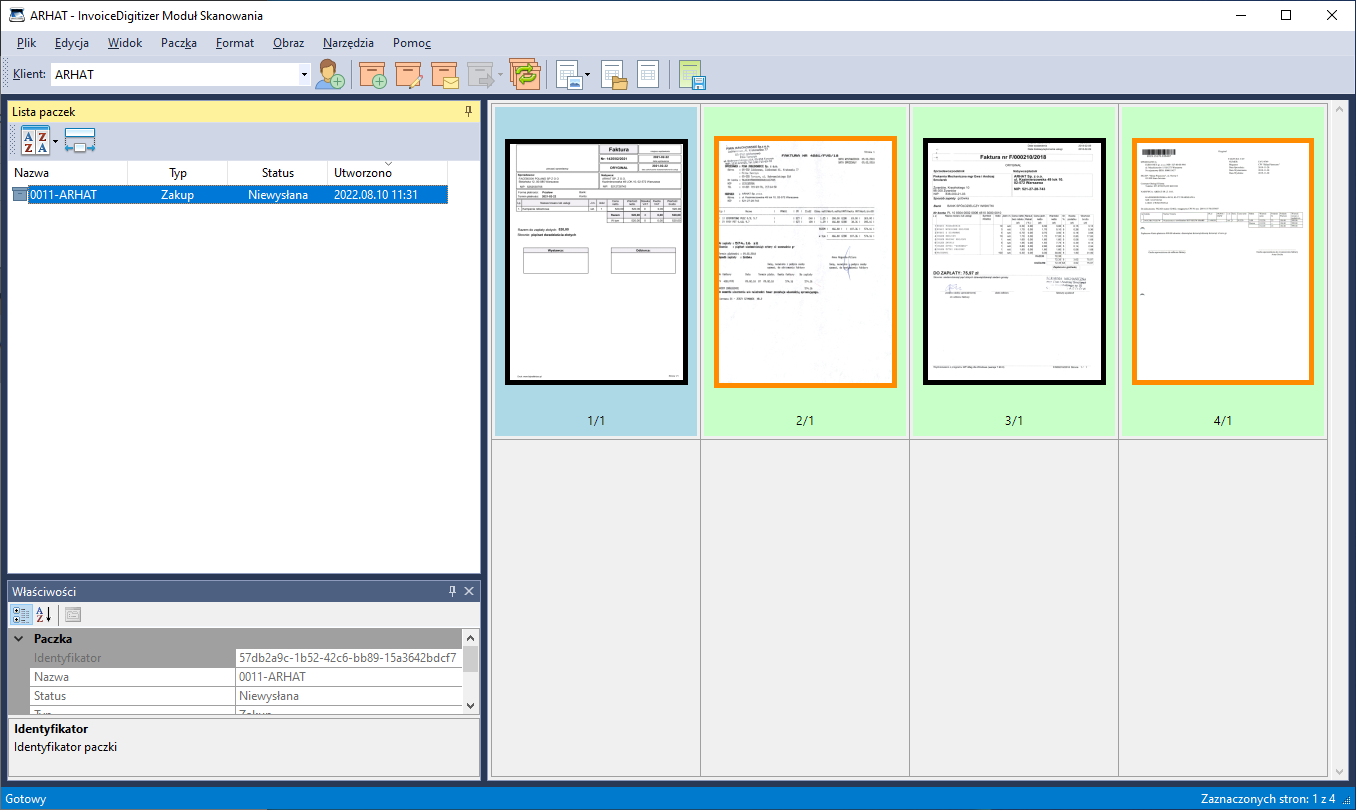Click the send package envelope icon
The width and height of the screenshot is (1356, 810).
[x=445, y=75]
